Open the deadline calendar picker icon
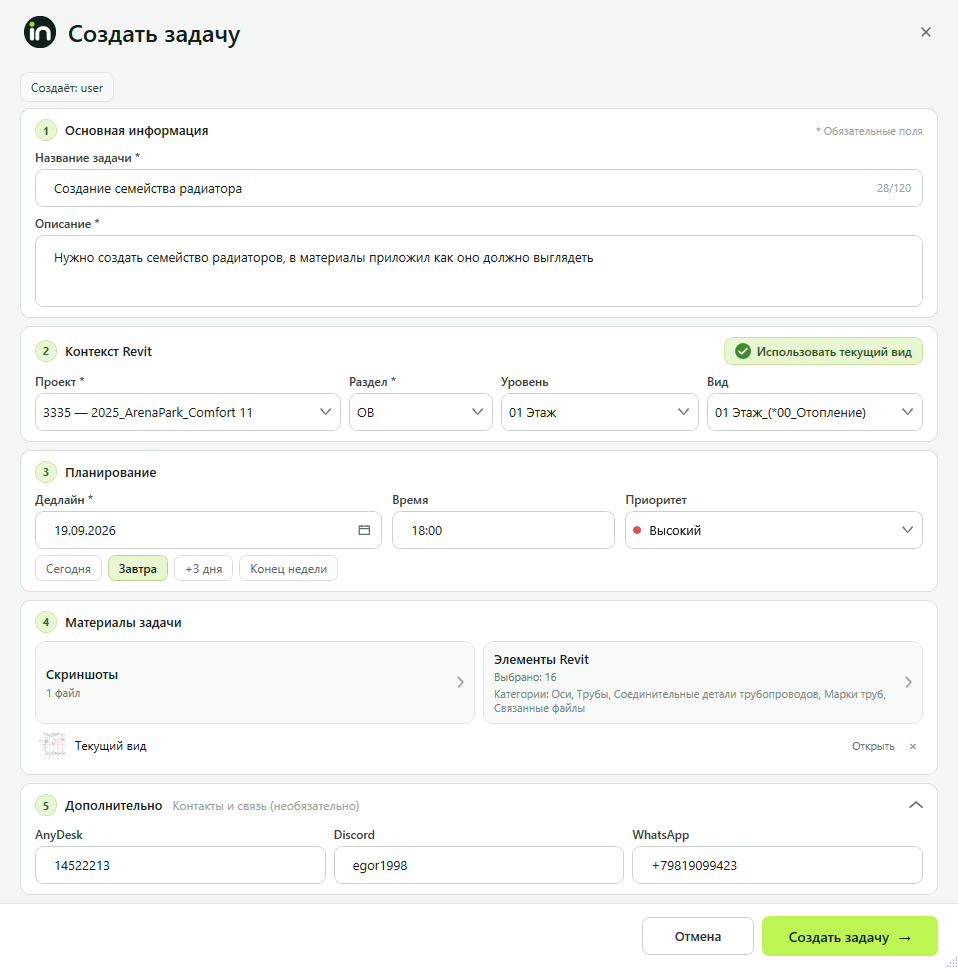This screenshot has width=958, height=968. pyautogui.click(x=364, y=530)
